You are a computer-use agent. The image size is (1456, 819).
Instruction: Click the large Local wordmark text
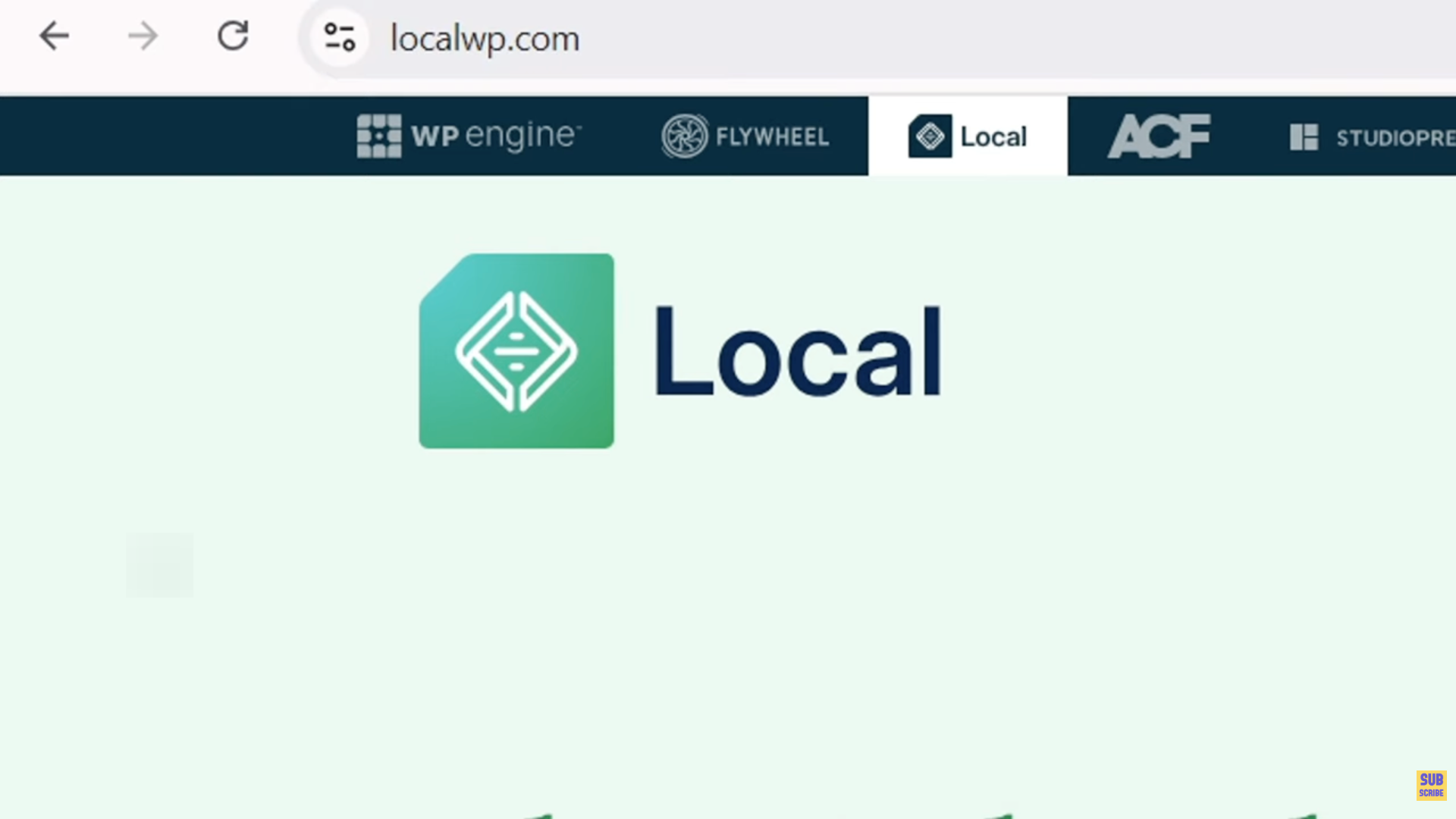click(798, 351)
